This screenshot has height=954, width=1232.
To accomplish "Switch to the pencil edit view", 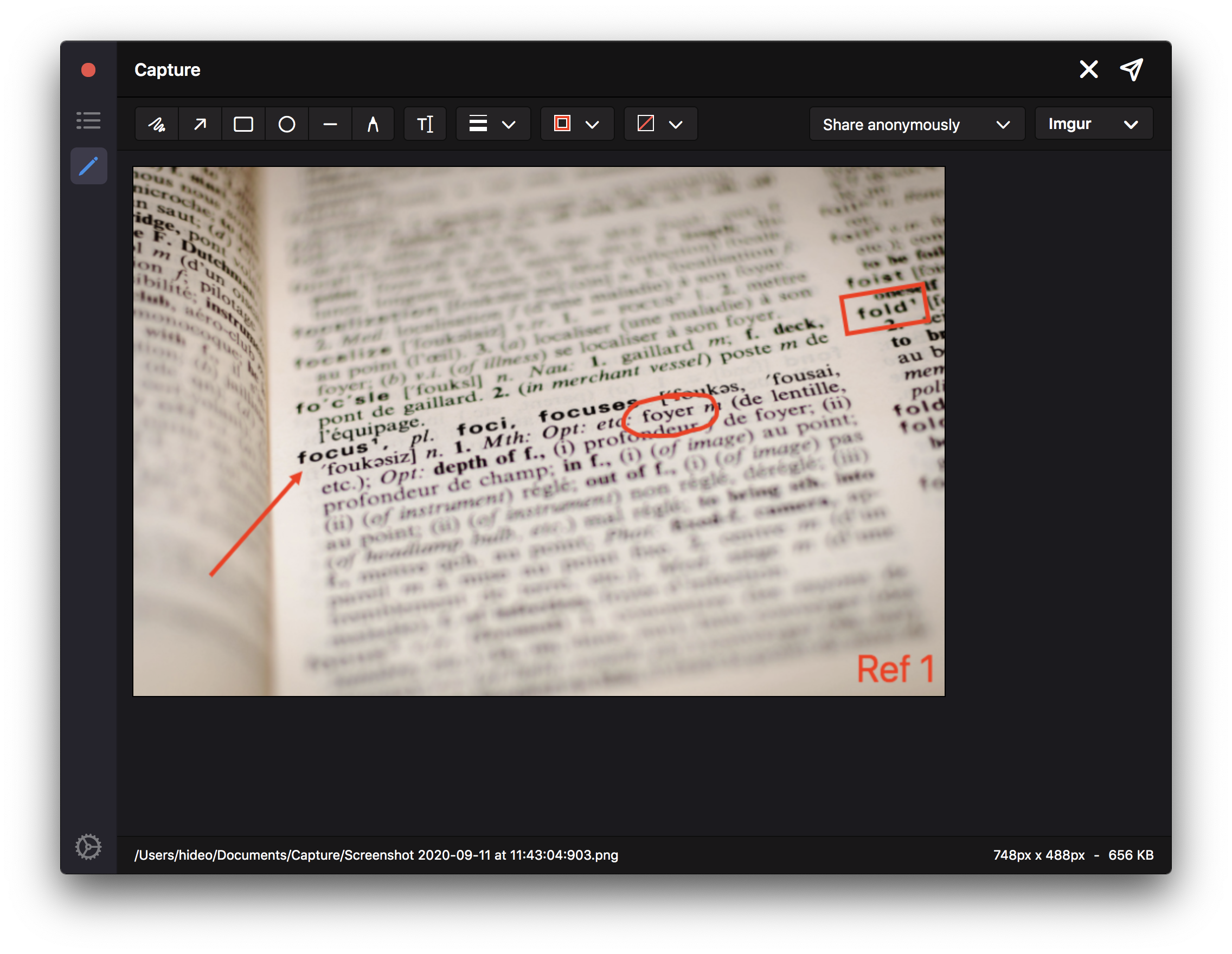I will pyautogui.click(x=88, y=166).
